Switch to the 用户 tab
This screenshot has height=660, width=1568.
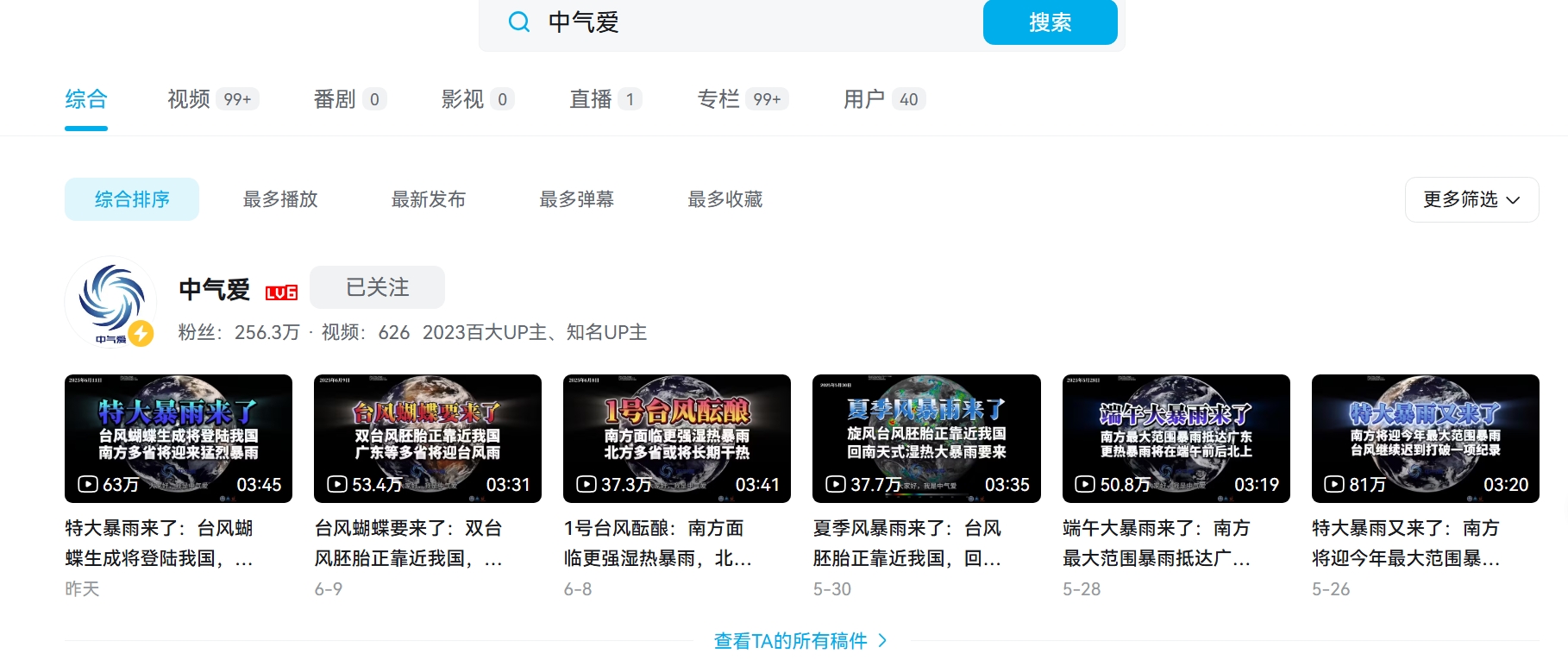point(864,99)
